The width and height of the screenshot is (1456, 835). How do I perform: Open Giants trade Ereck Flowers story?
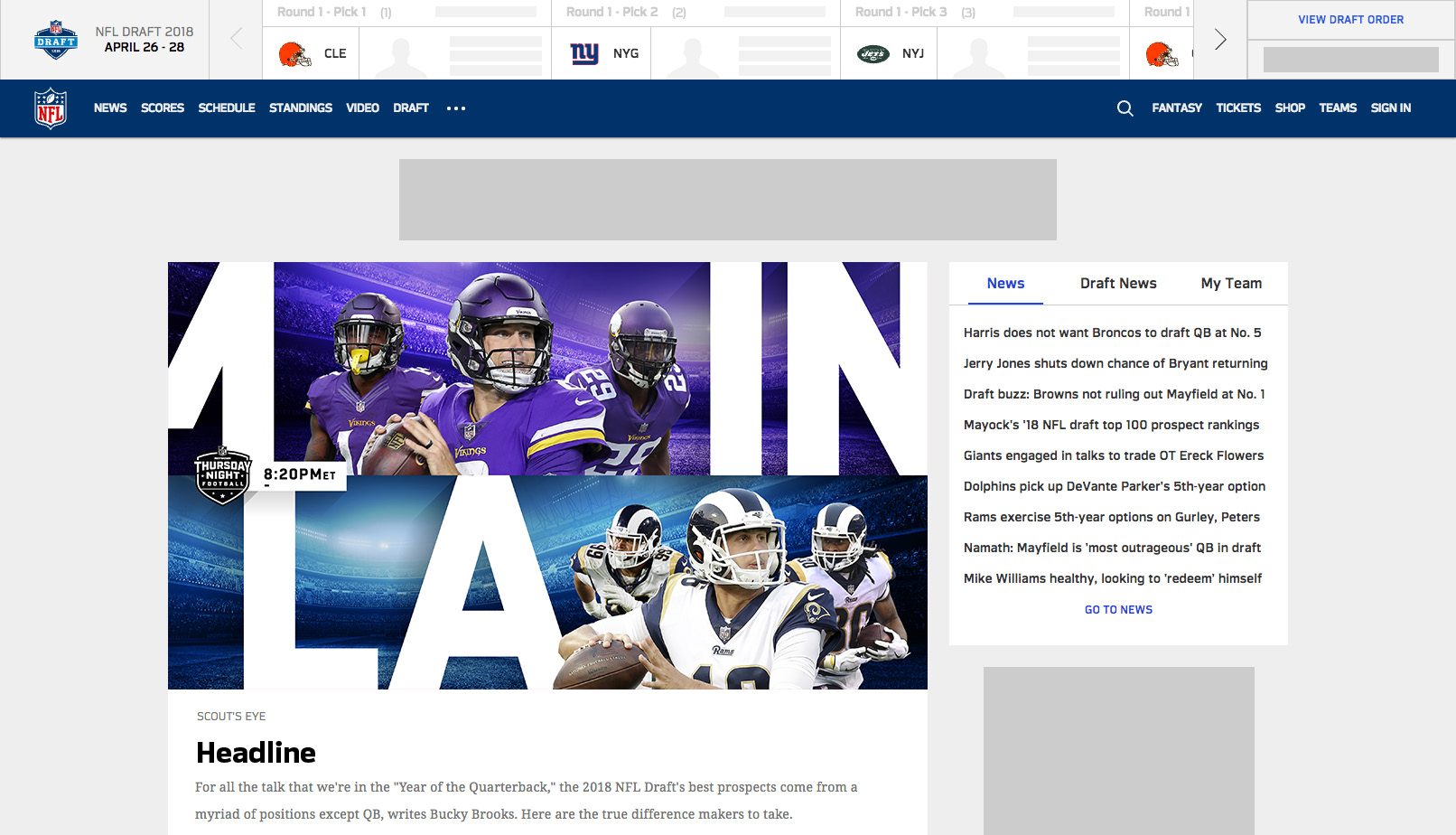coord(1114,455)
